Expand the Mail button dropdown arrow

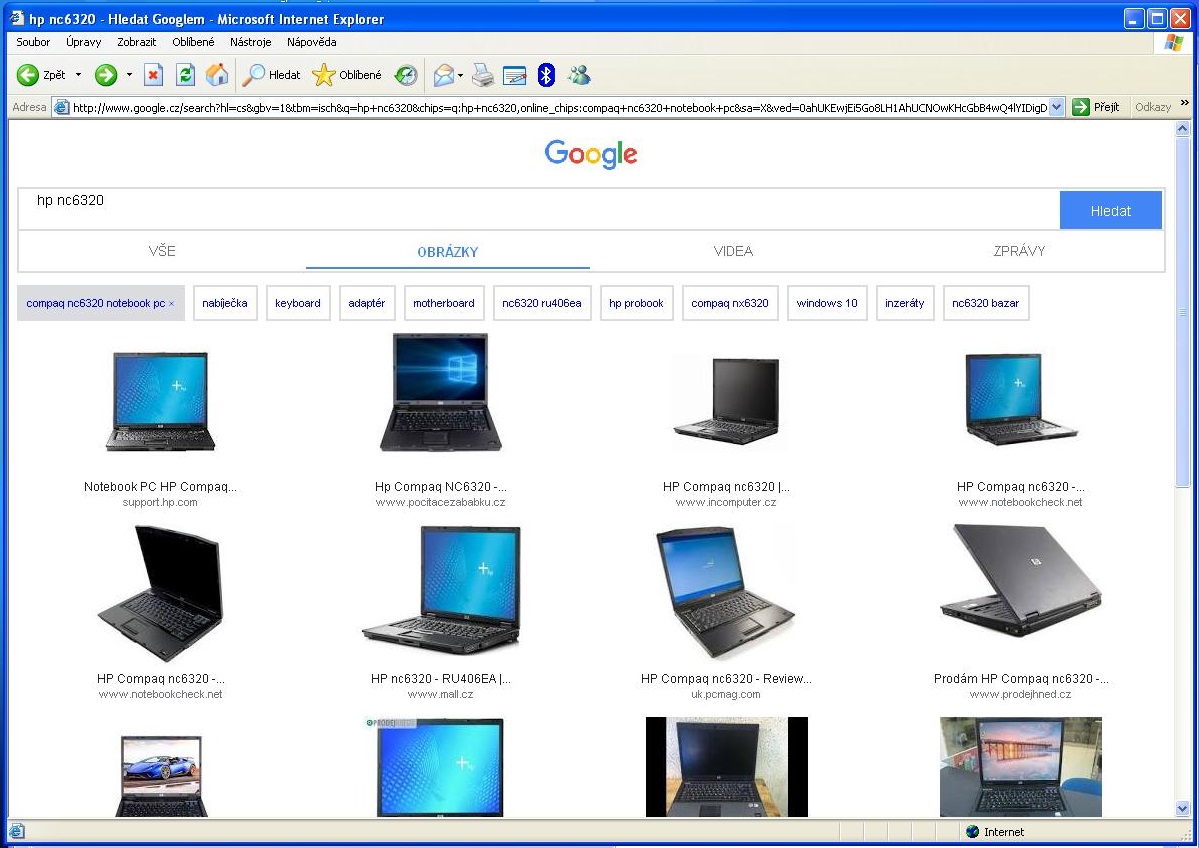tap(460, 76)
